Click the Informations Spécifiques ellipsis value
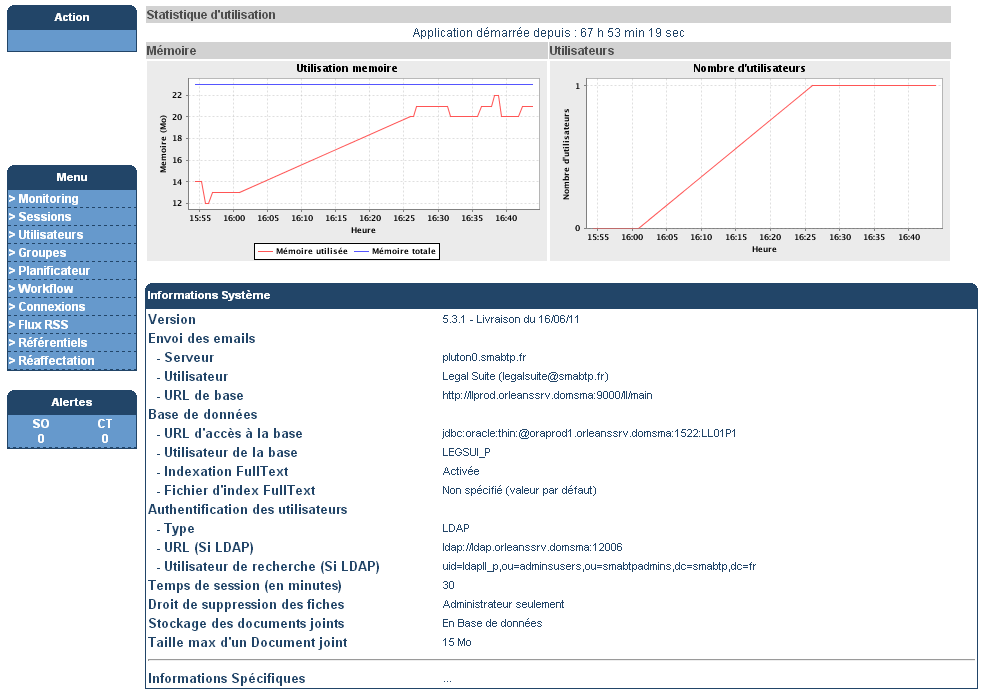Viewport: 988px width, 689px height. 447,680
